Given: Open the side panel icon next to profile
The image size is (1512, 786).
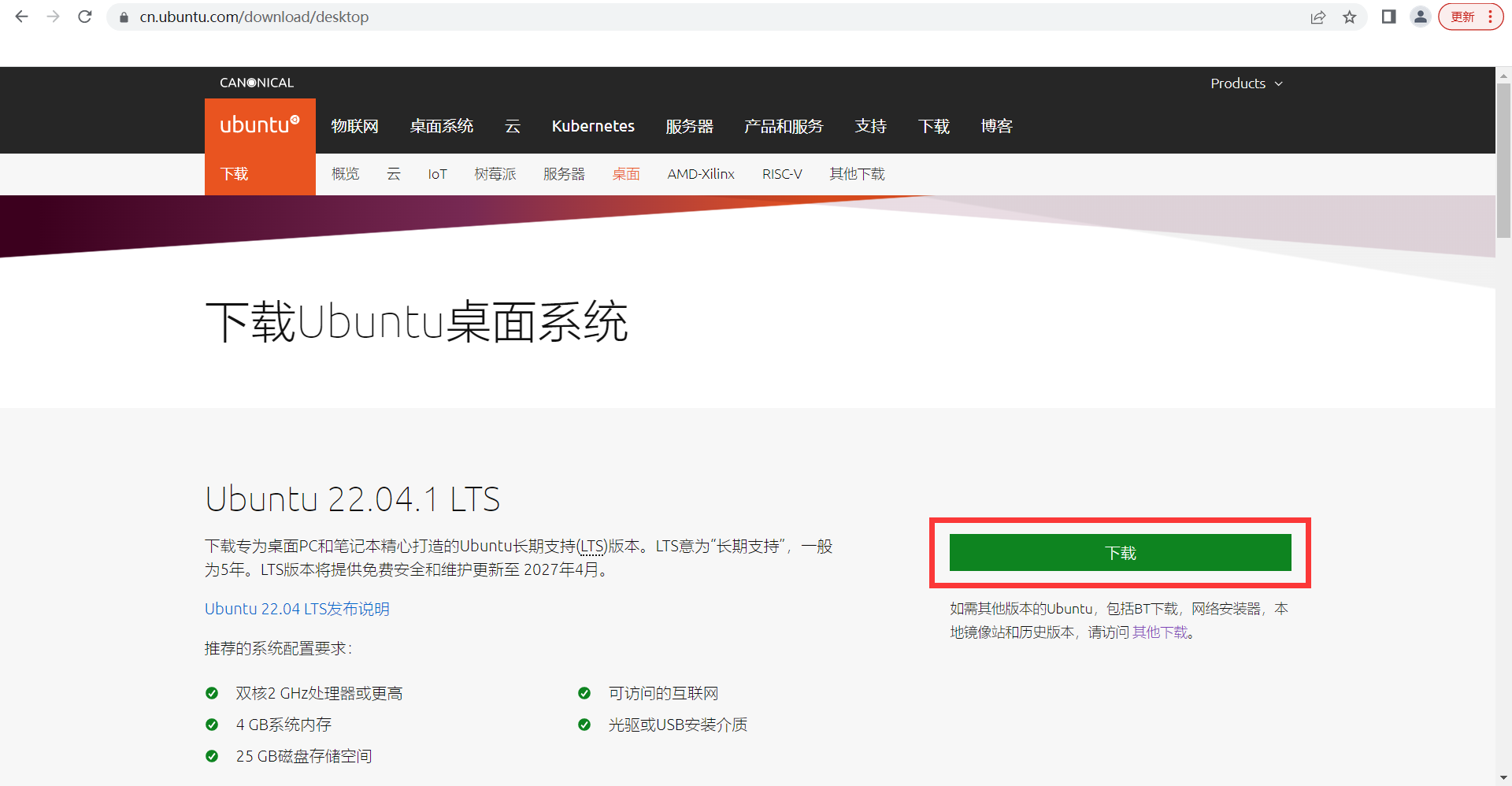Looking at the screenshot, I should point(1388,17).
